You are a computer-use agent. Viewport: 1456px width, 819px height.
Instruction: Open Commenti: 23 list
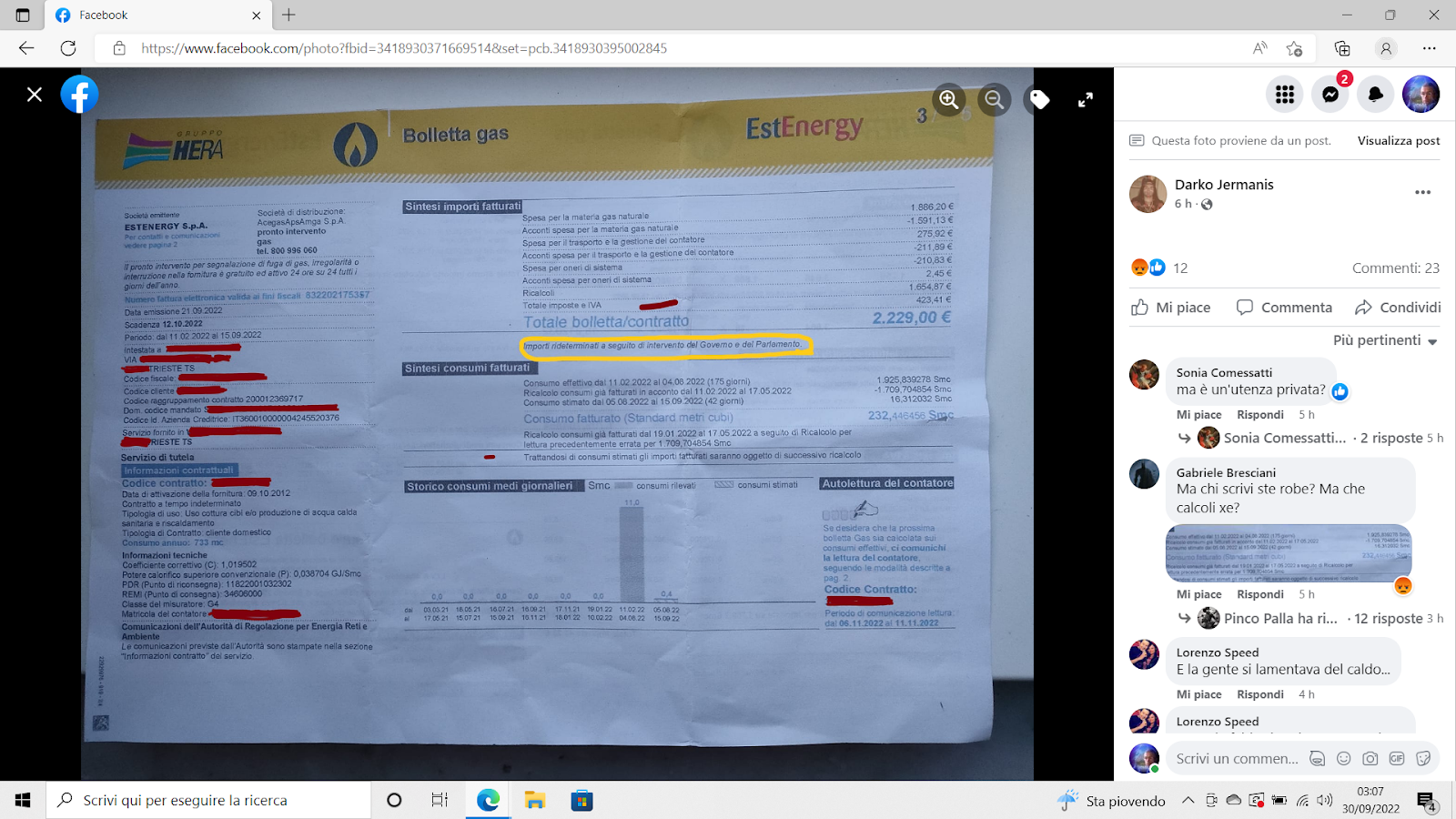tap(1396, 268)
